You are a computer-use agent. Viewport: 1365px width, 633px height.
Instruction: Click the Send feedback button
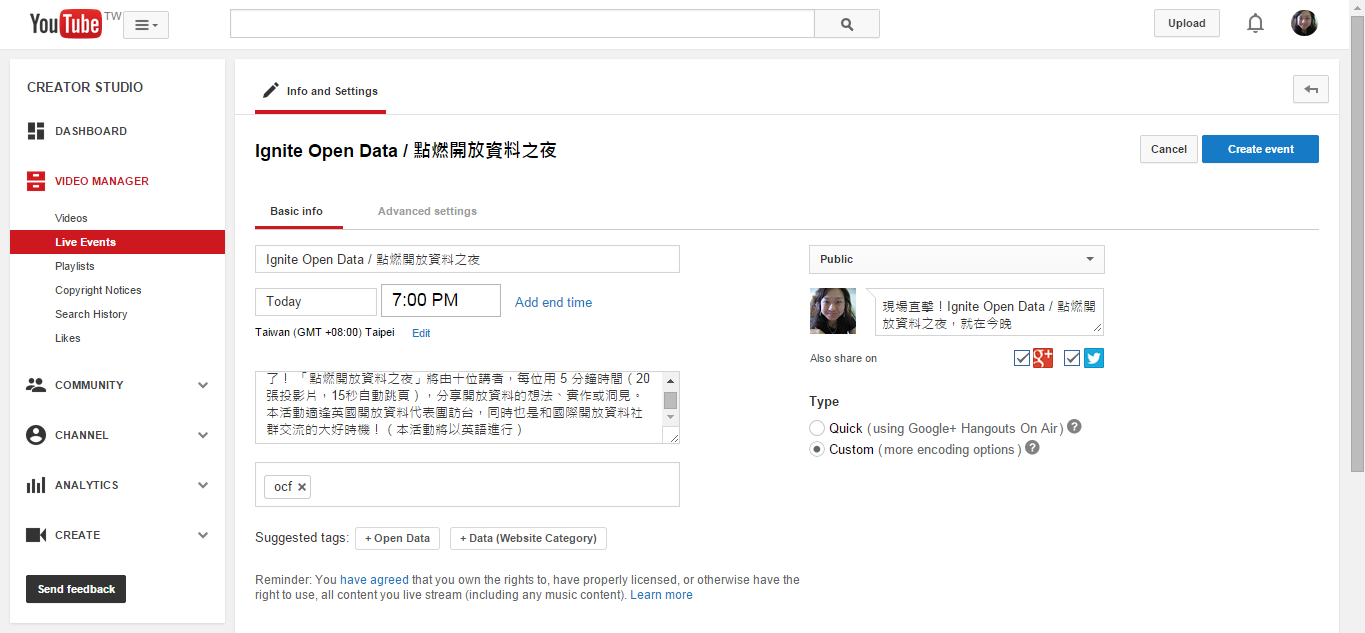pyautogui.click(x=76, y=589)
